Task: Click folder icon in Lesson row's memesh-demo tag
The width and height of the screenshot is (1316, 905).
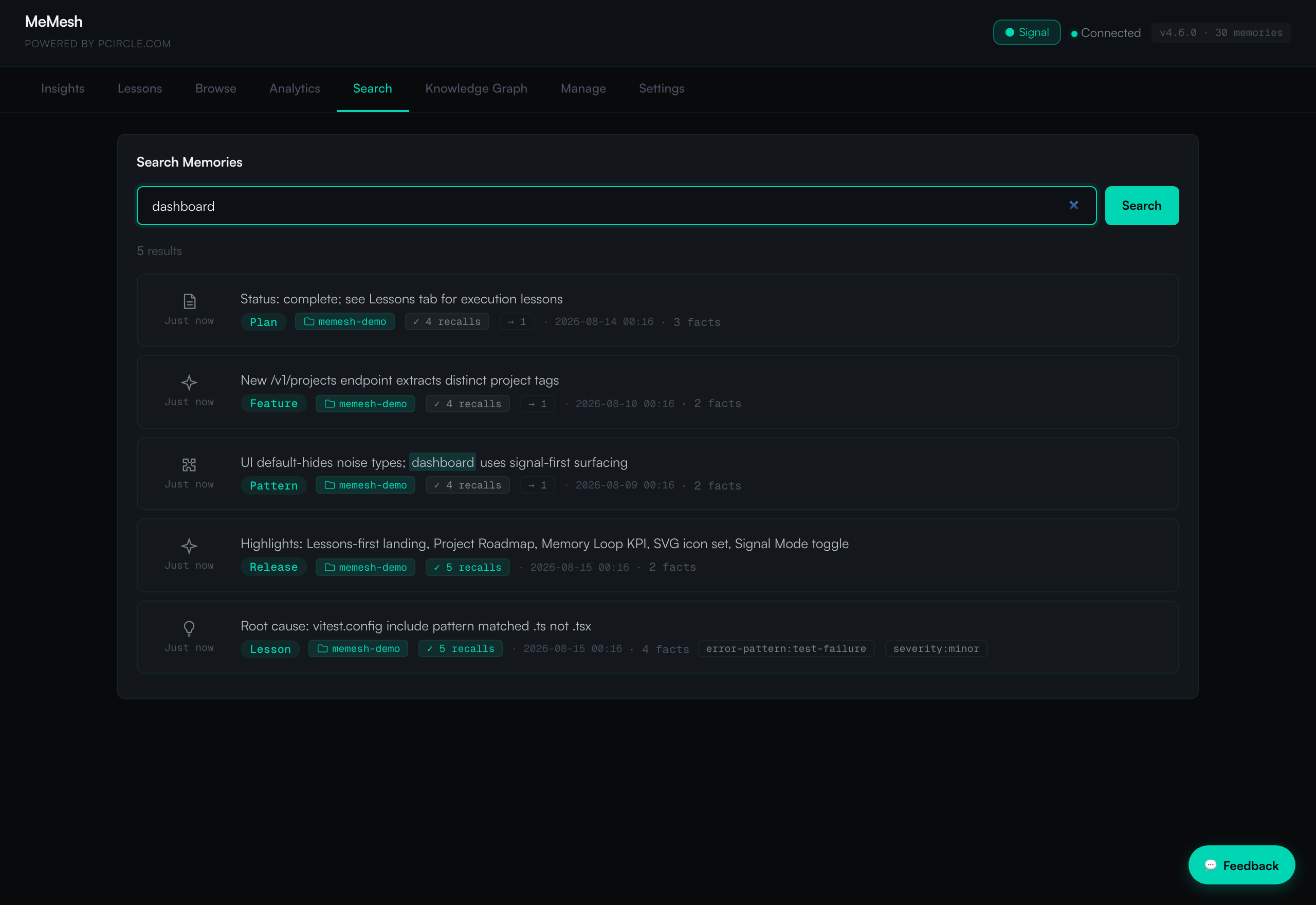Action: pyautogui.click(x=322, y=648)
